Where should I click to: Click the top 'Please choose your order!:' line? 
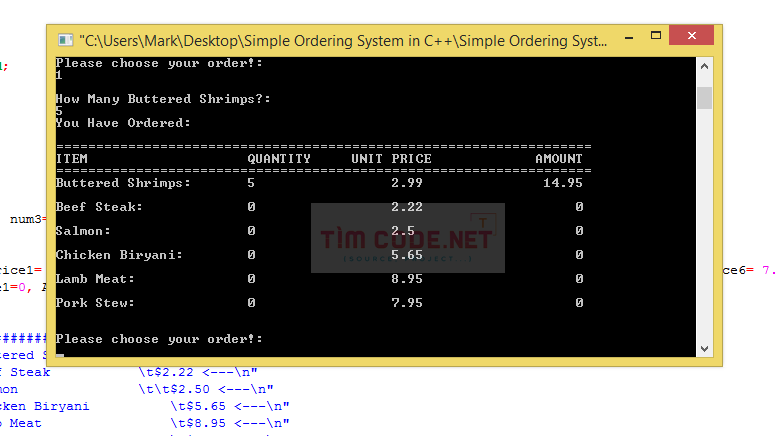tap(159, 63)
